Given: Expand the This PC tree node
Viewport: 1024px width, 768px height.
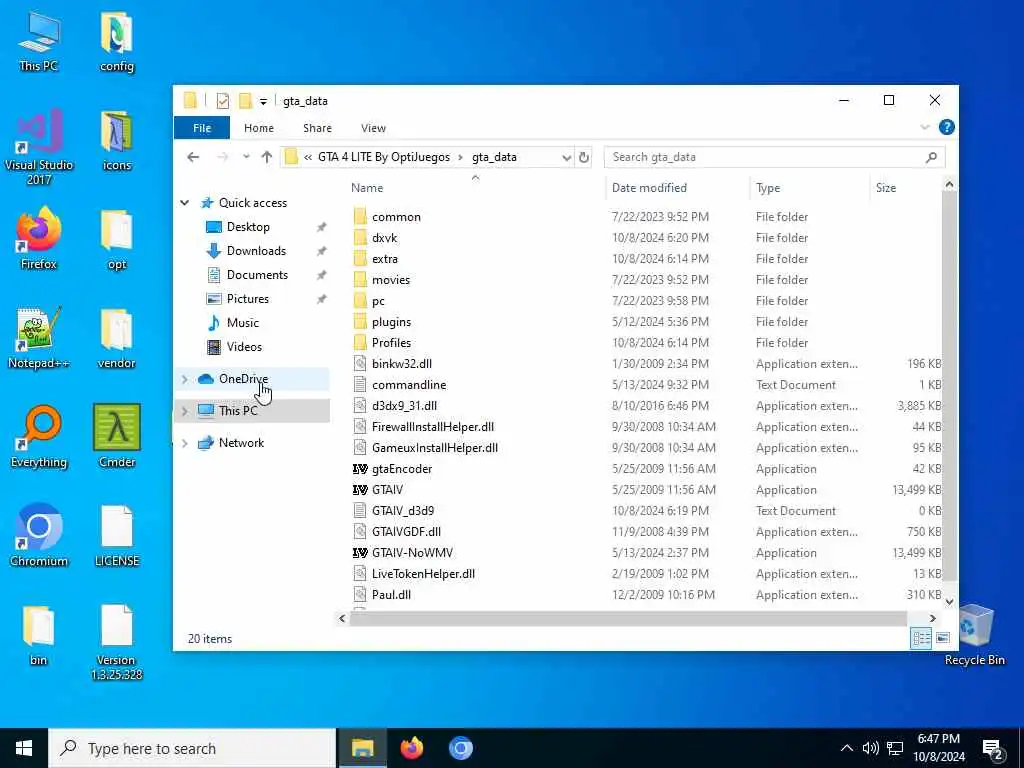Looking at the screenshot, I should (x=185, y=411).
